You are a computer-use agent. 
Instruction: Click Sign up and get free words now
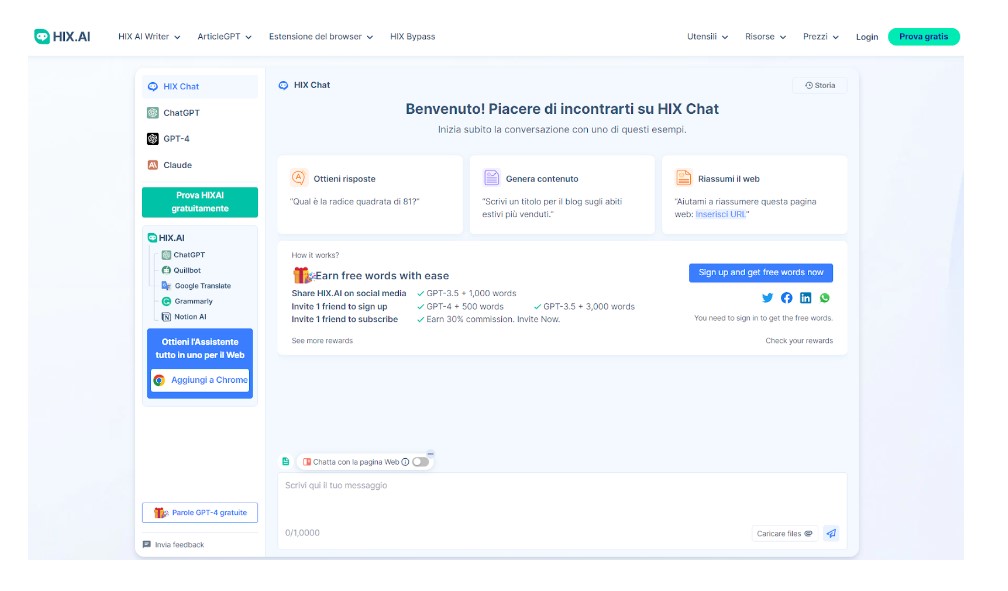[x=760, y=273]
